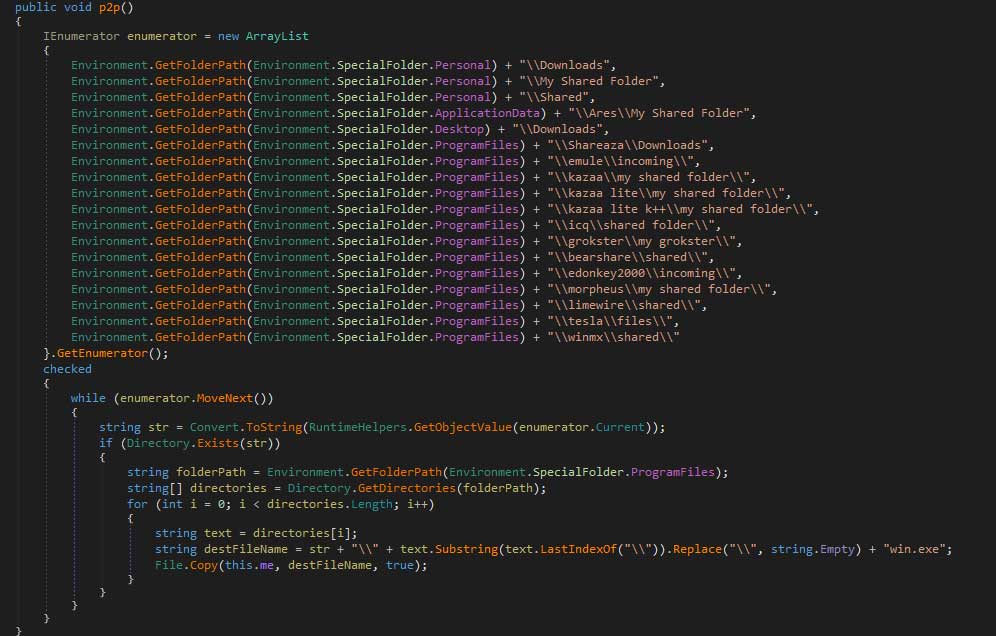
Task: Click the RuntimeHelpers class name
Action: [358, 427]
